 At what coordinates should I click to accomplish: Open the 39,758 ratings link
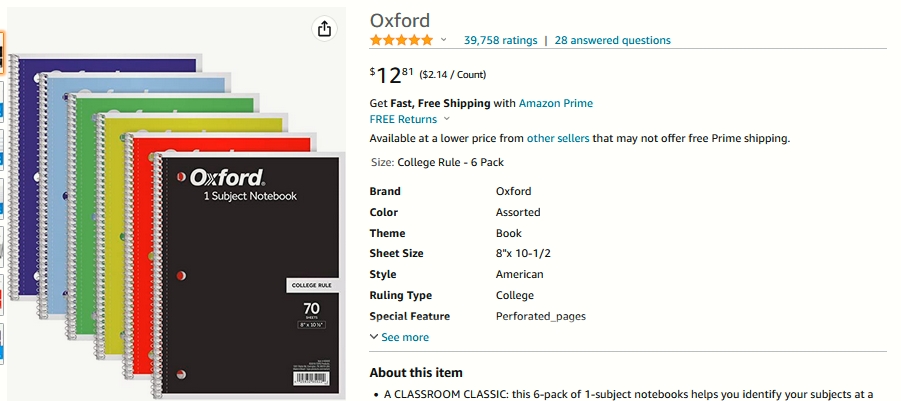click(500, 40)
